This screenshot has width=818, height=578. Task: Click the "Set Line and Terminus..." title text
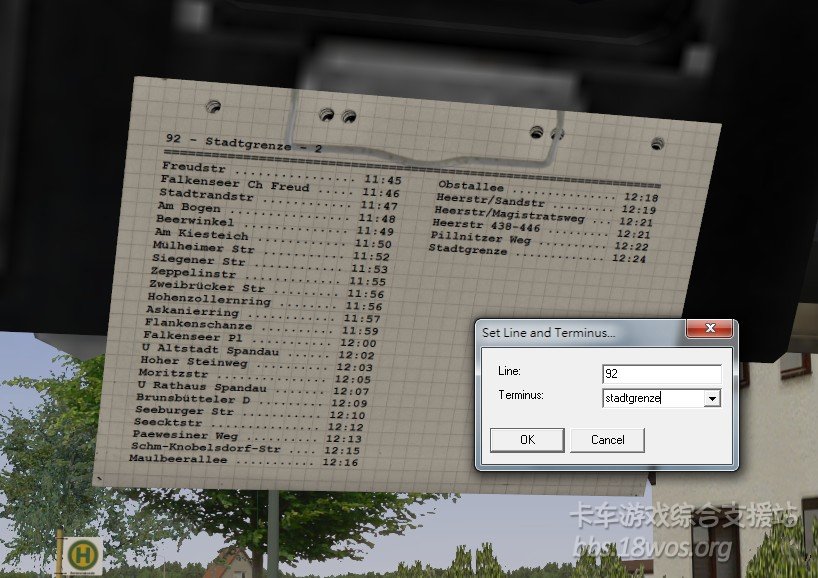[548, 332]
